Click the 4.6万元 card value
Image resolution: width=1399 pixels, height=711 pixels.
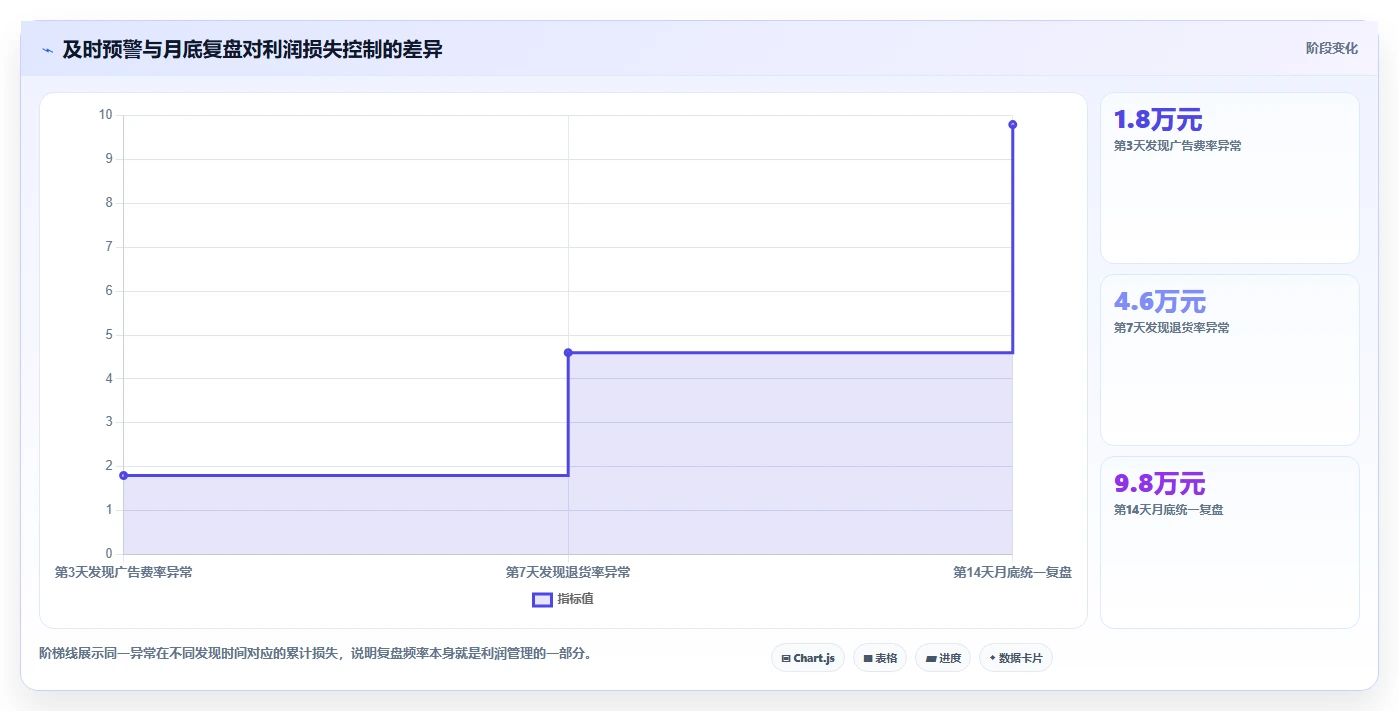[1160, 302]
